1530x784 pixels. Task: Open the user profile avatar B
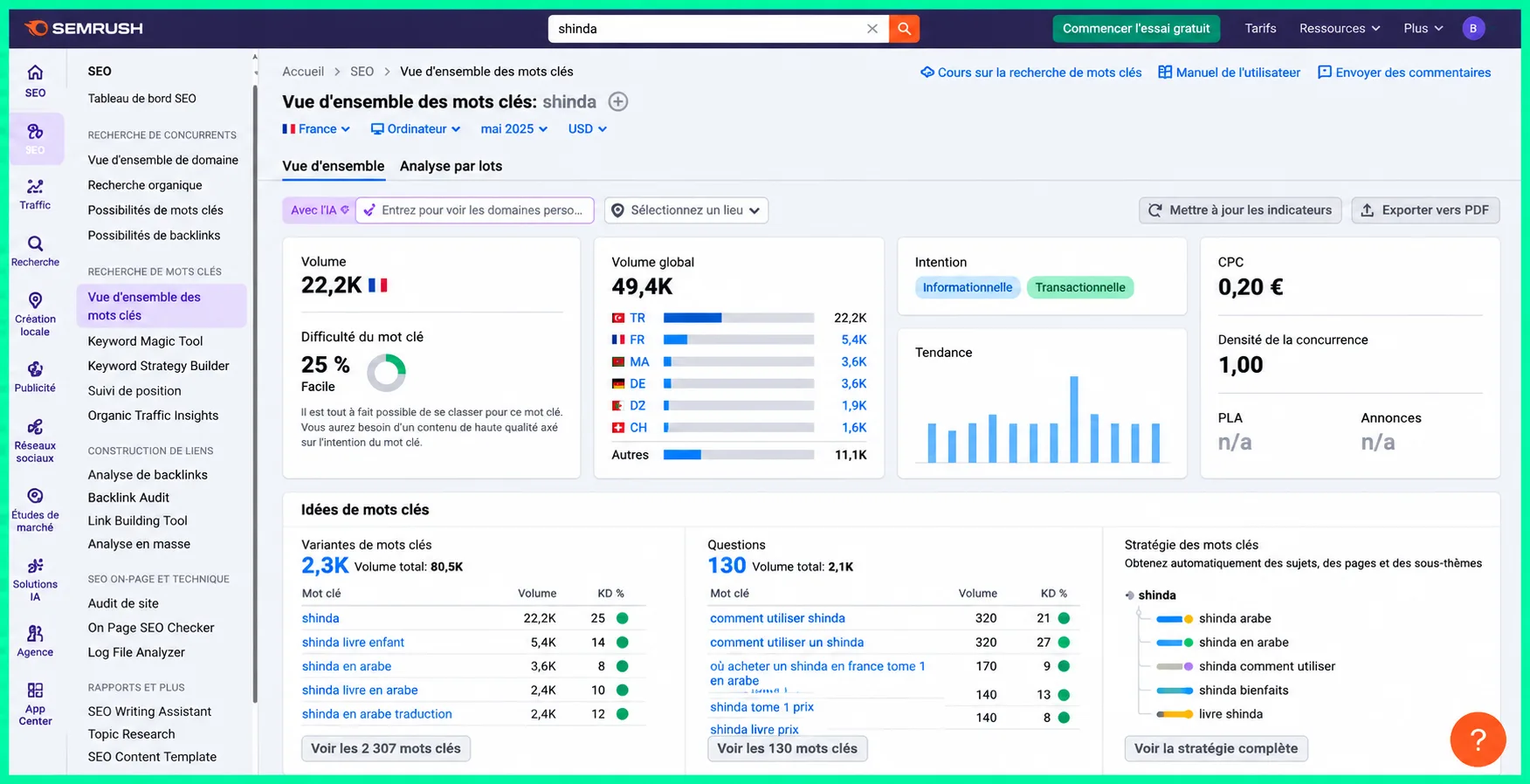tap(1473, 29)
